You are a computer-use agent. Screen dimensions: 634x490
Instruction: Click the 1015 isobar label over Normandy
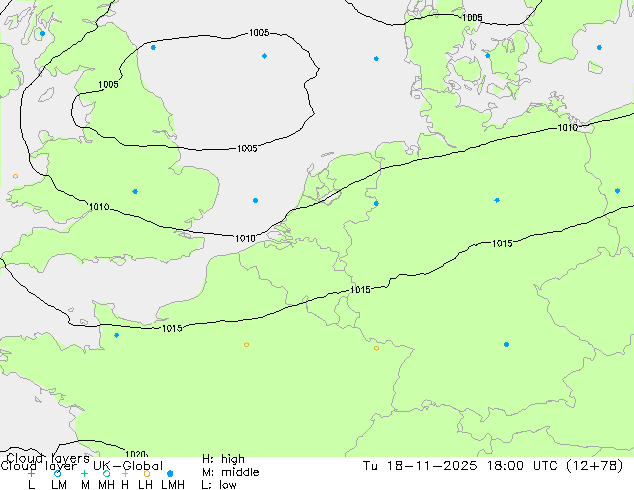coord(172,328)
